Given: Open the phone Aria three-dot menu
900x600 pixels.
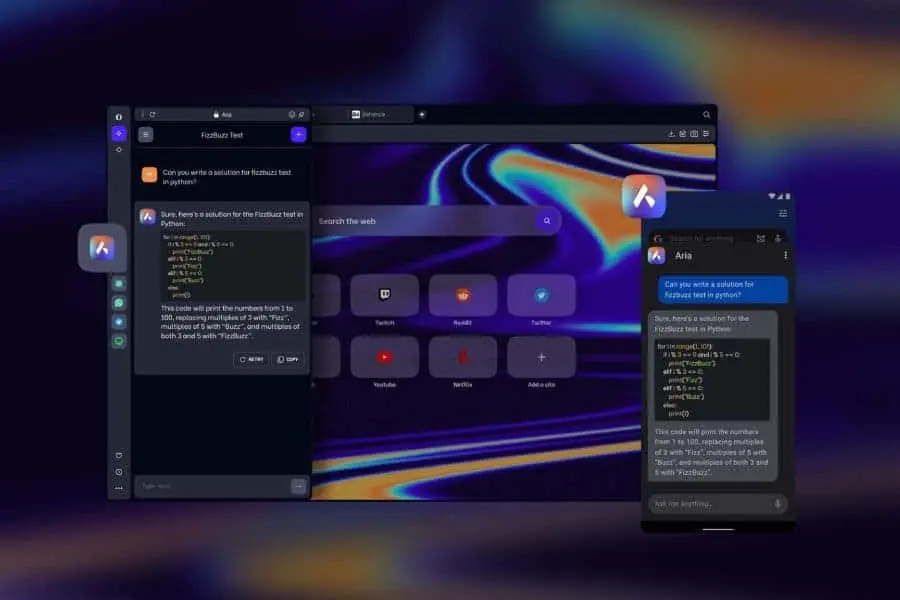Looking at the screenshot, I should coord(785,256).
